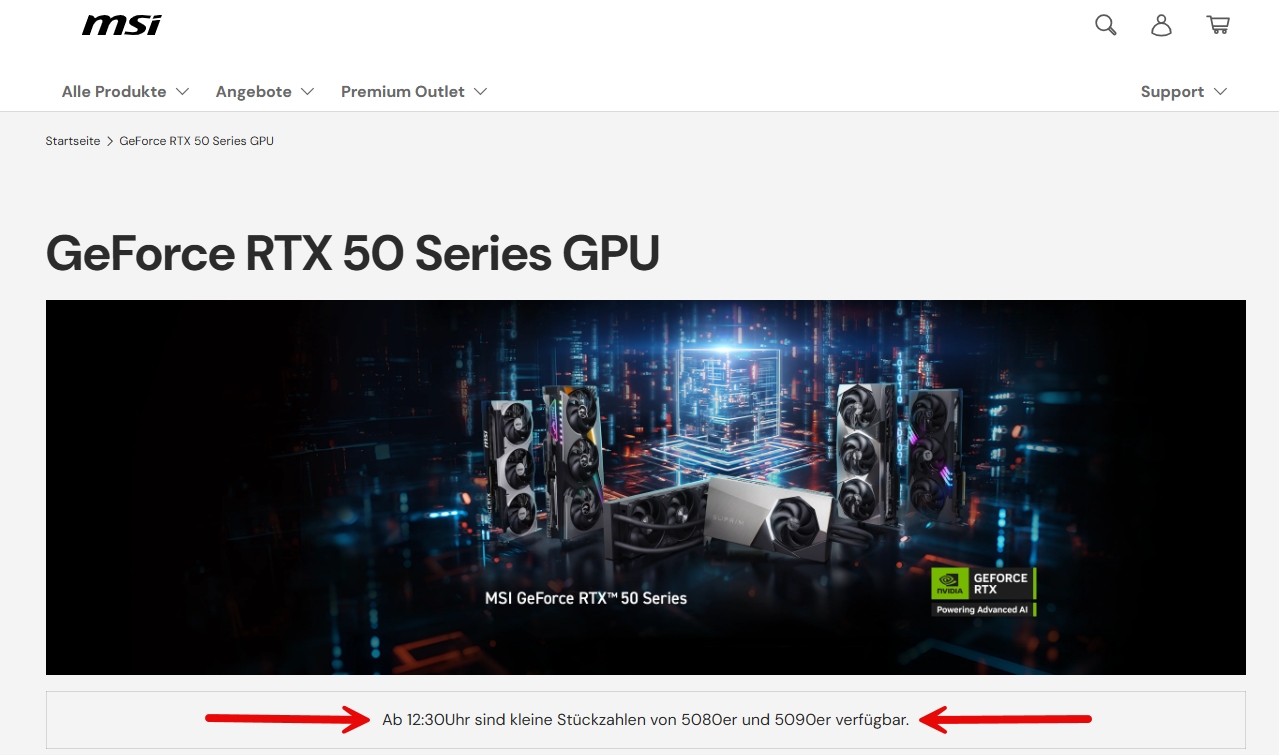The width and height of the screenshot is (1279, 755).
Task: Expand the Support chevron
Action: (x=1220, y=91)
